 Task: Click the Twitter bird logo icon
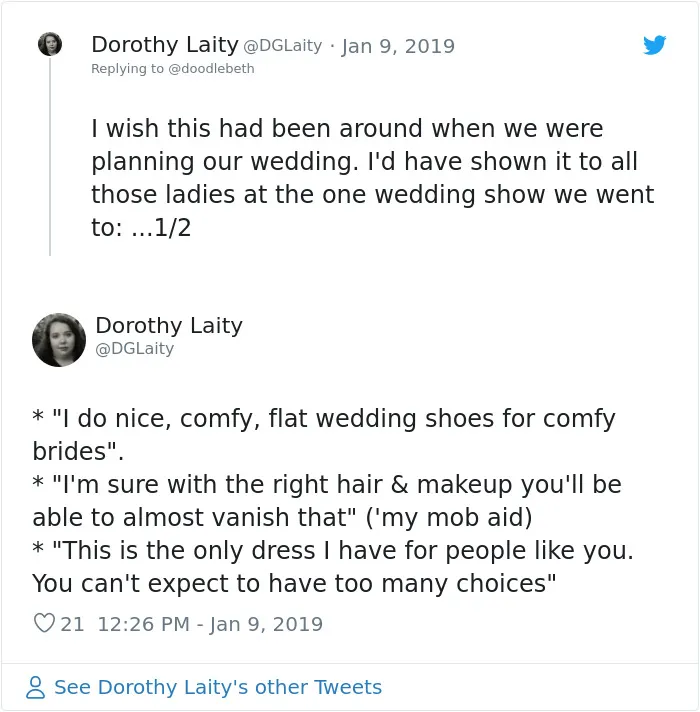click(654, 44)
